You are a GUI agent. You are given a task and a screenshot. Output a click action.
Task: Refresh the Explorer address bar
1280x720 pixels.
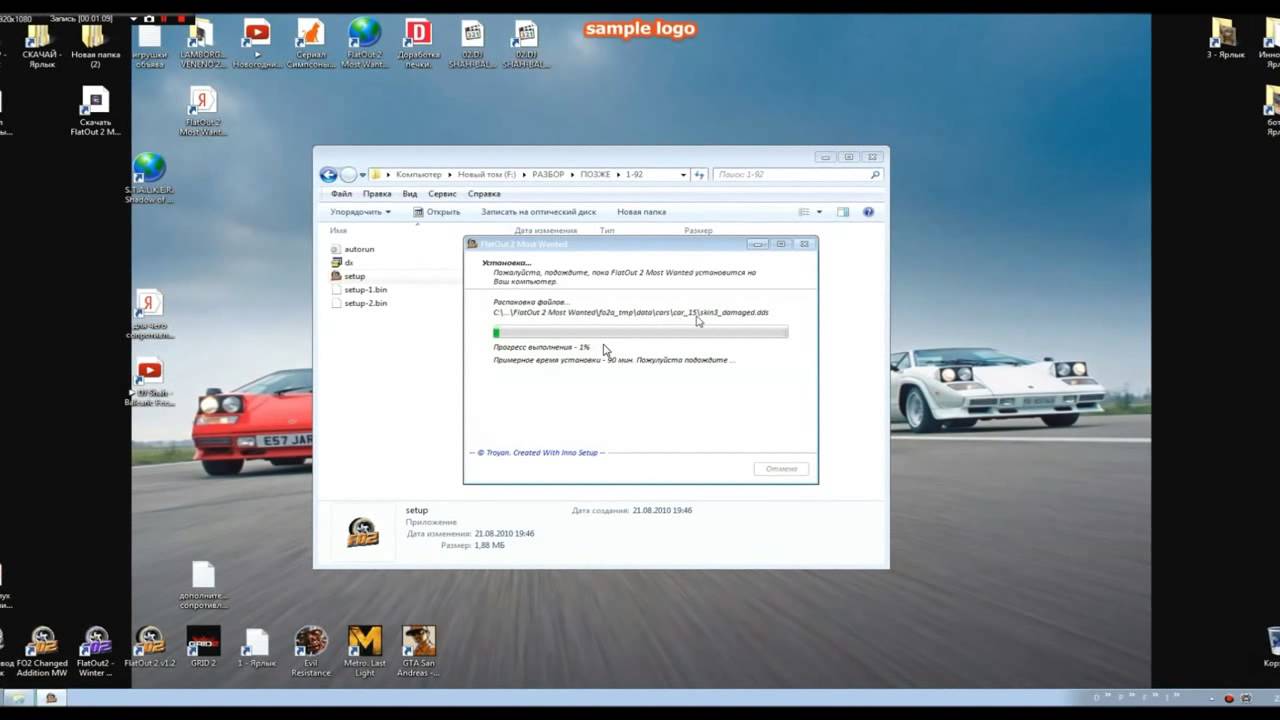[700, 174]
